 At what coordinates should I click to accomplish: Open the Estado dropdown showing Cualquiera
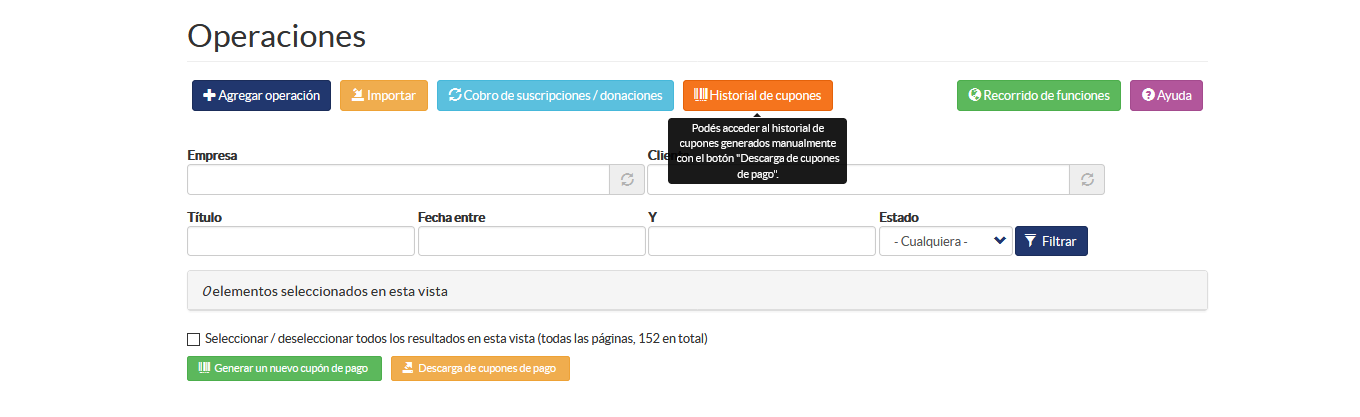coord(946,241)
